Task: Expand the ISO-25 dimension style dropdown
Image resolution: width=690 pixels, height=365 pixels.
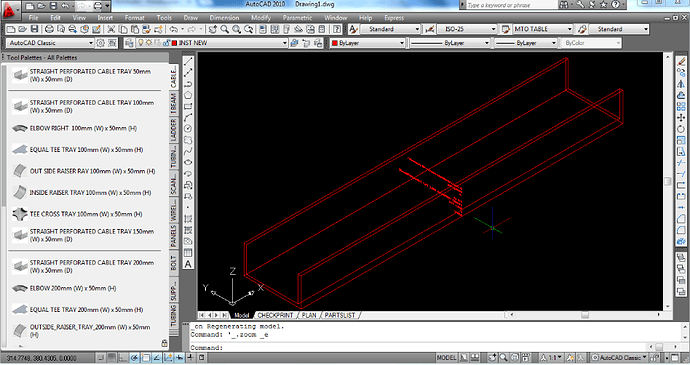Action: coord(467,29)
